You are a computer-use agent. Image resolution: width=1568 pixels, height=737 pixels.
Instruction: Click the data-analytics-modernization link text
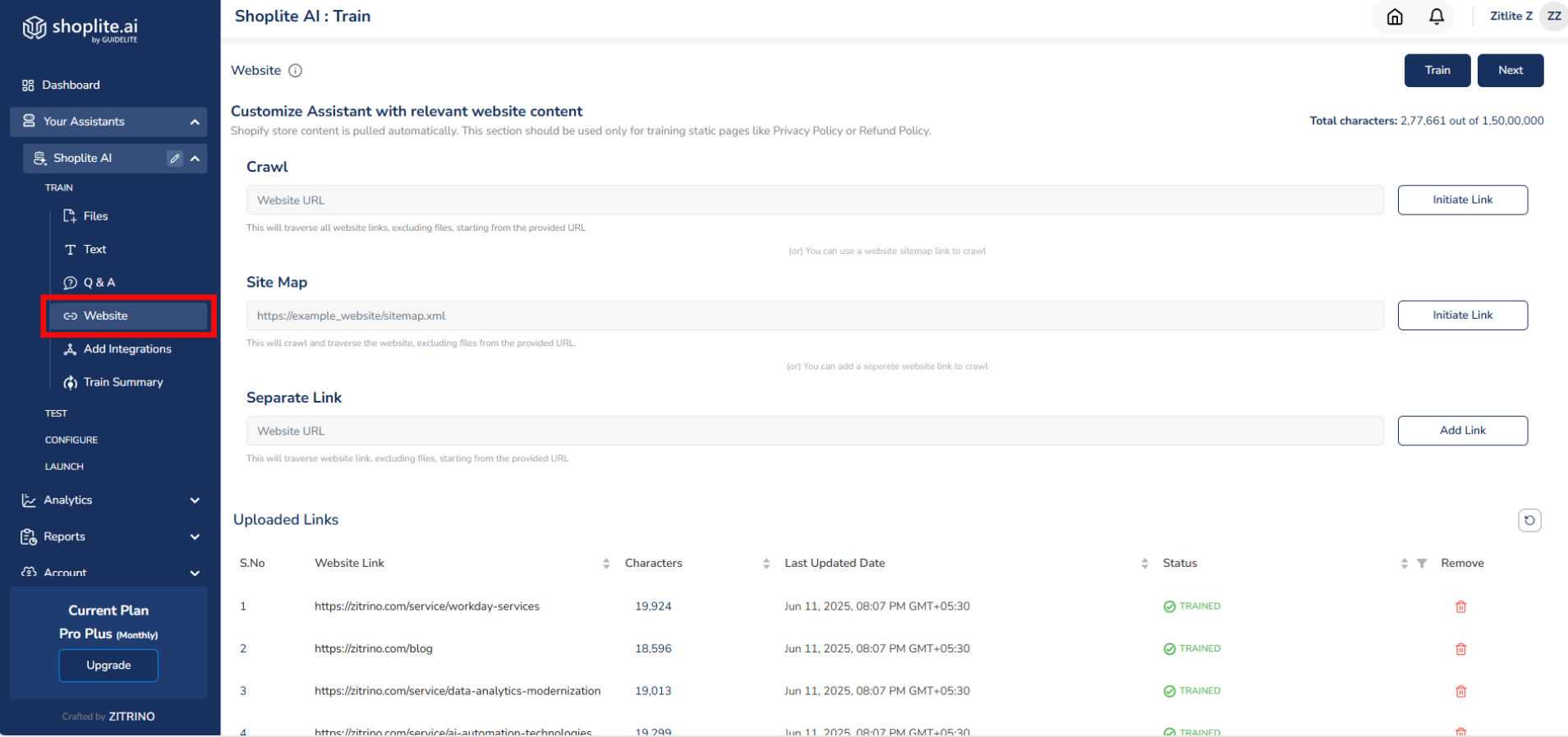tap(458, 691)
